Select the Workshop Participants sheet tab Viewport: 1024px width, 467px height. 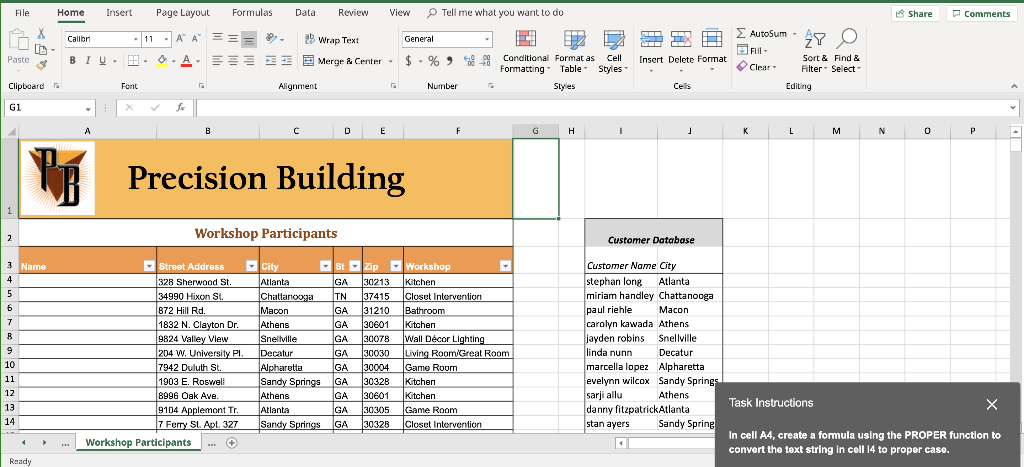pos(138,442)
